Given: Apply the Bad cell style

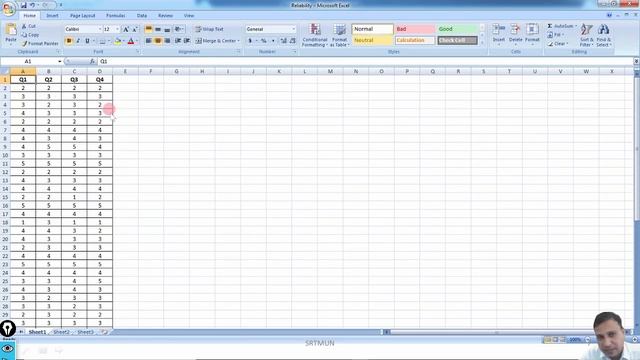Looking at the screenshot, I should pos(415,29).
